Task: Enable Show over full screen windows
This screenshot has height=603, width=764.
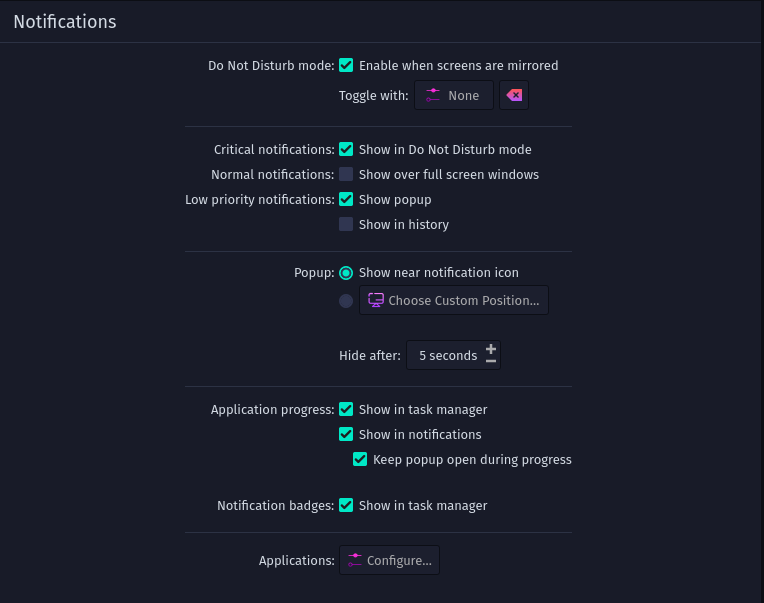Action: [x=346, y=174]
